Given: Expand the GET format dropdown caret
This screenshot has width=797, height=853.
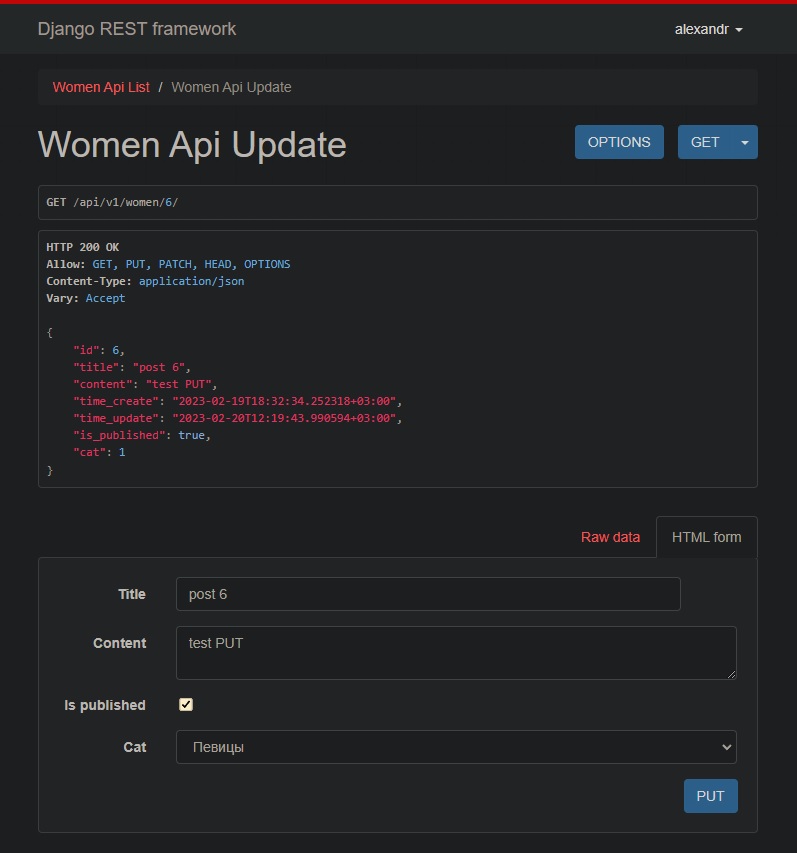Looking at the screenshot, I should coord(745,142).
